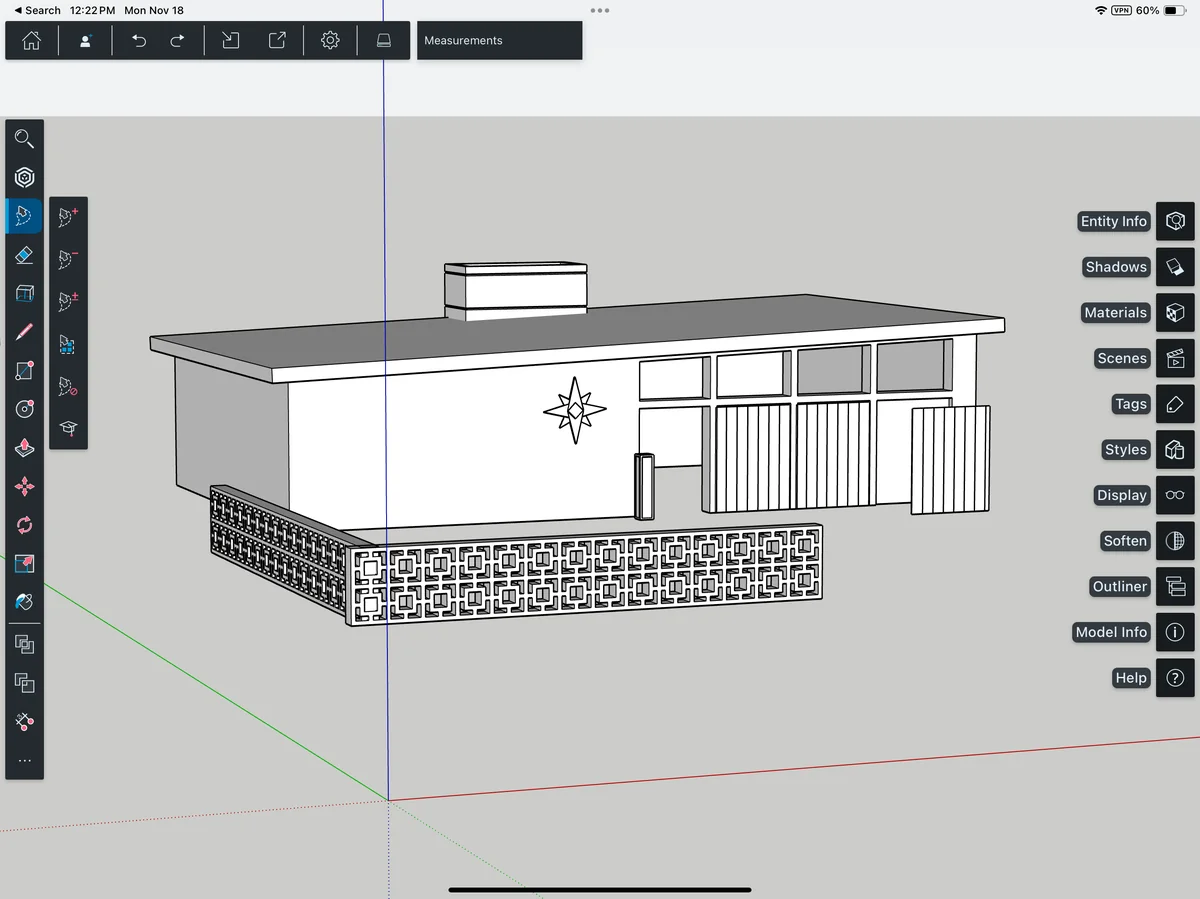Expand the more tools ellipsis
Viewport: 1200px width, 899px height.
pyautogui.click(x=25, y=761)
